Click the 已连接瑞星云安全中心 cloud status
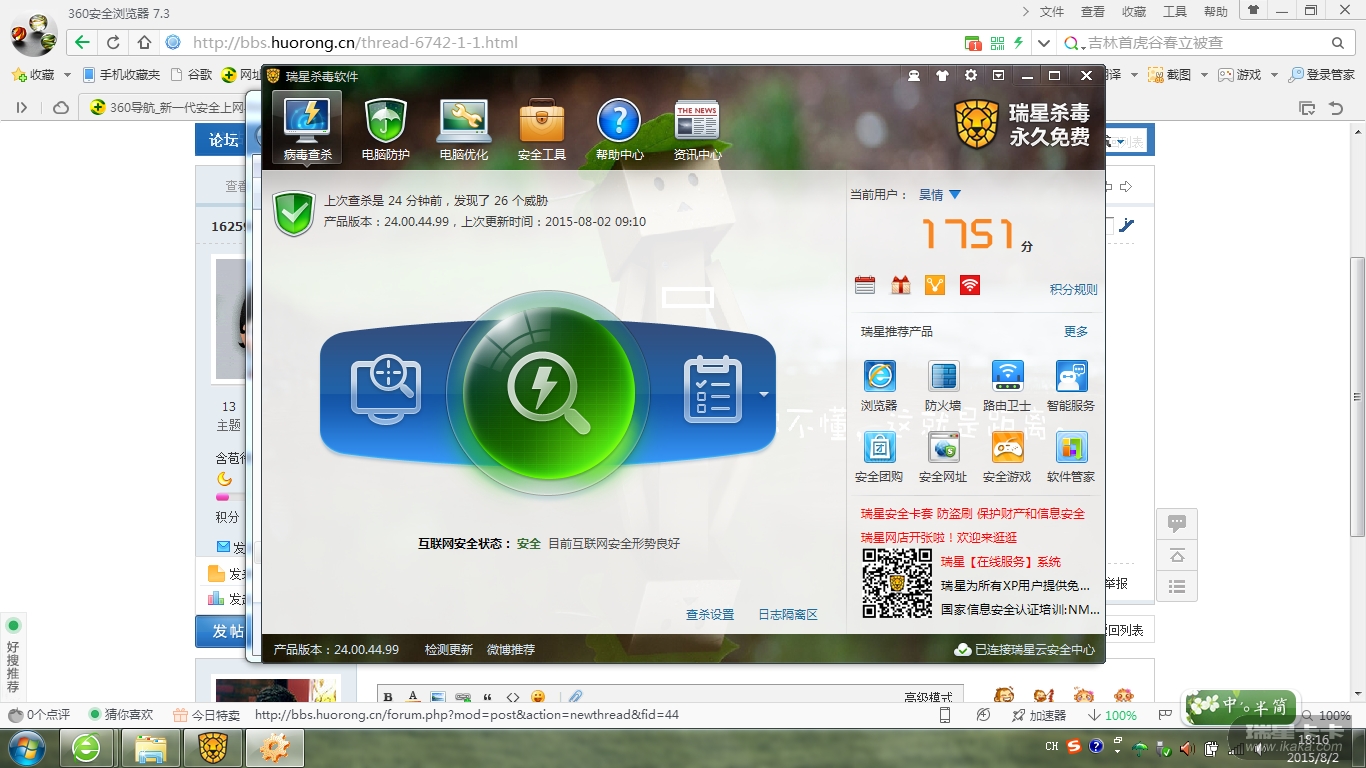 [1024, 650]
